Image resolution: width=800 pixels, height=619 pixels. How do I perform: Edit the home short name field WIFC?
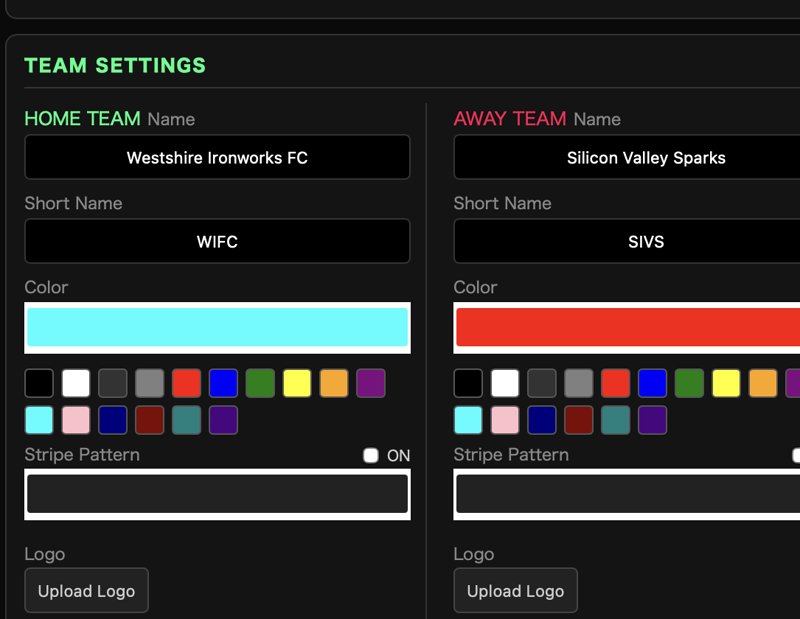(217, 241)
